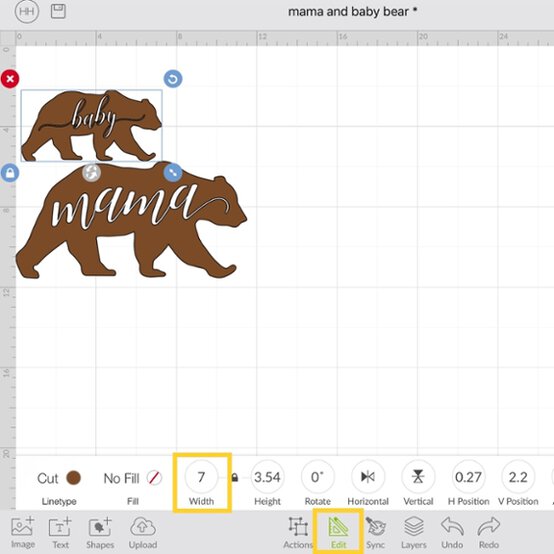Select the Edit tab

pyautogui.click(x=338, y=533)
